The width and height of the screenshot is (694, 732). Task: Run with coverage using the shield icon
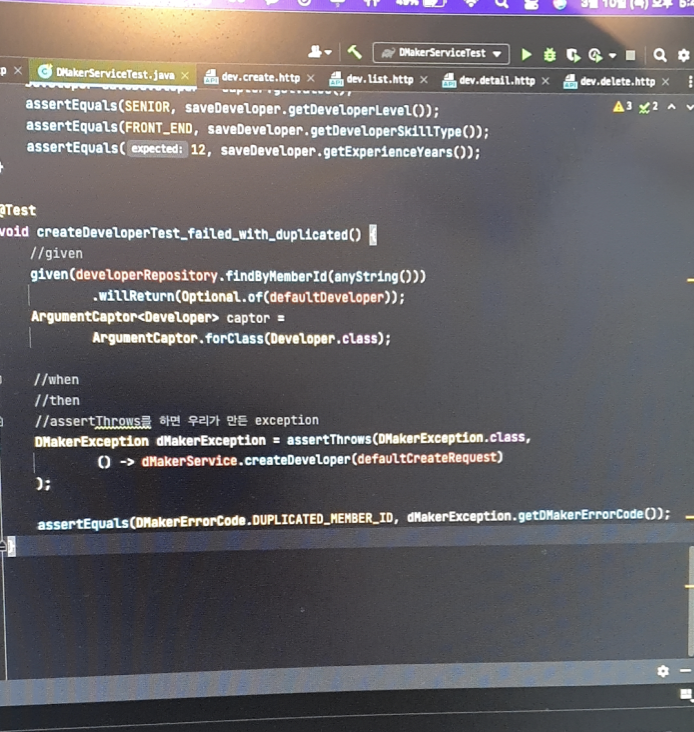point(573,56)
